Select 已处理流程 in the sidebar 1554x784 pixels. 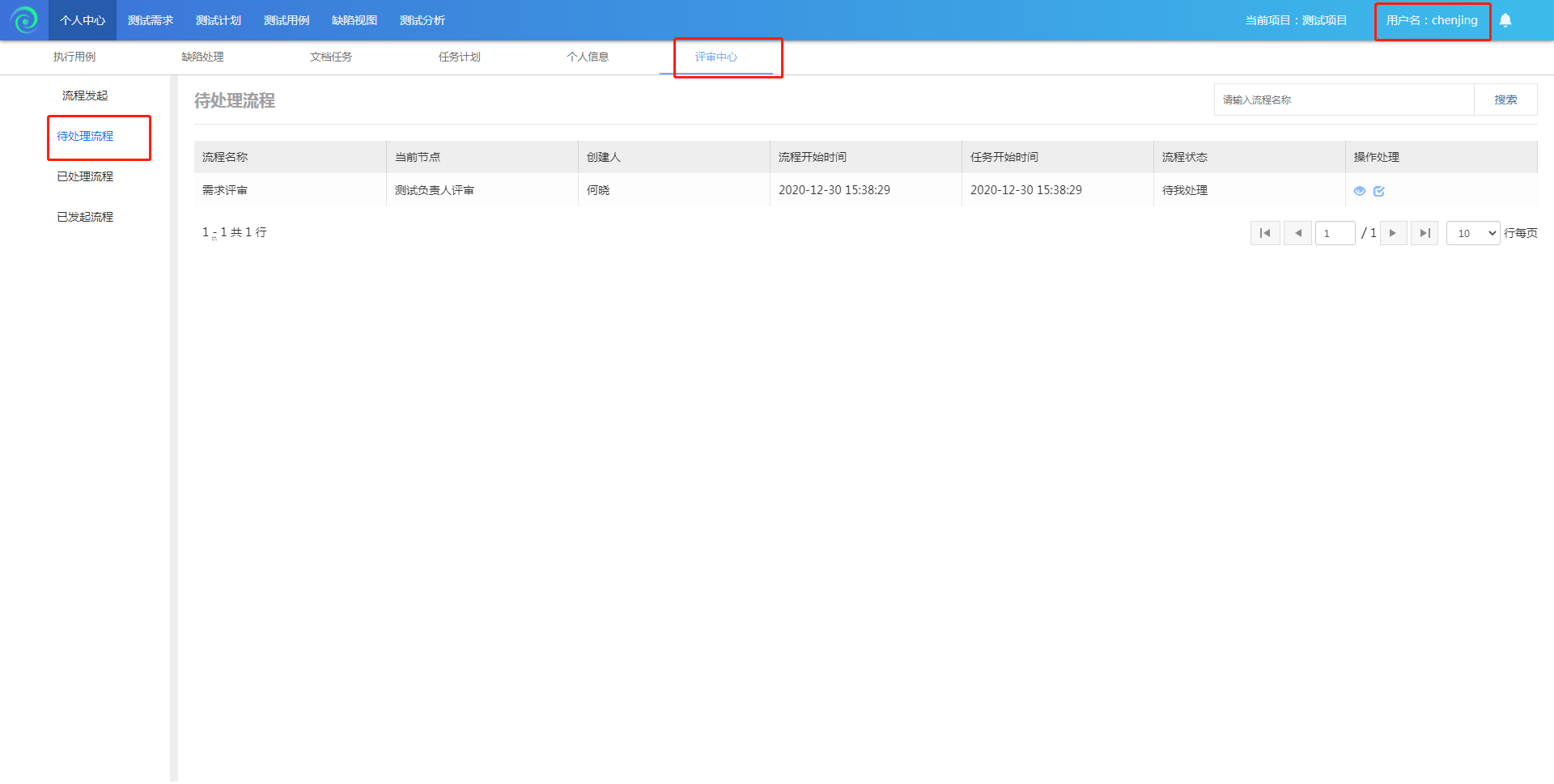[85, 176]
